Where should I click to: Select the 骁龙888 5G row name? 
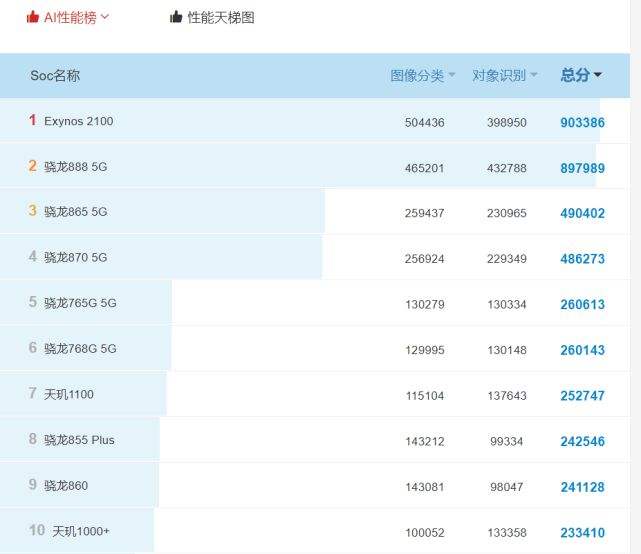coord(76,166)
